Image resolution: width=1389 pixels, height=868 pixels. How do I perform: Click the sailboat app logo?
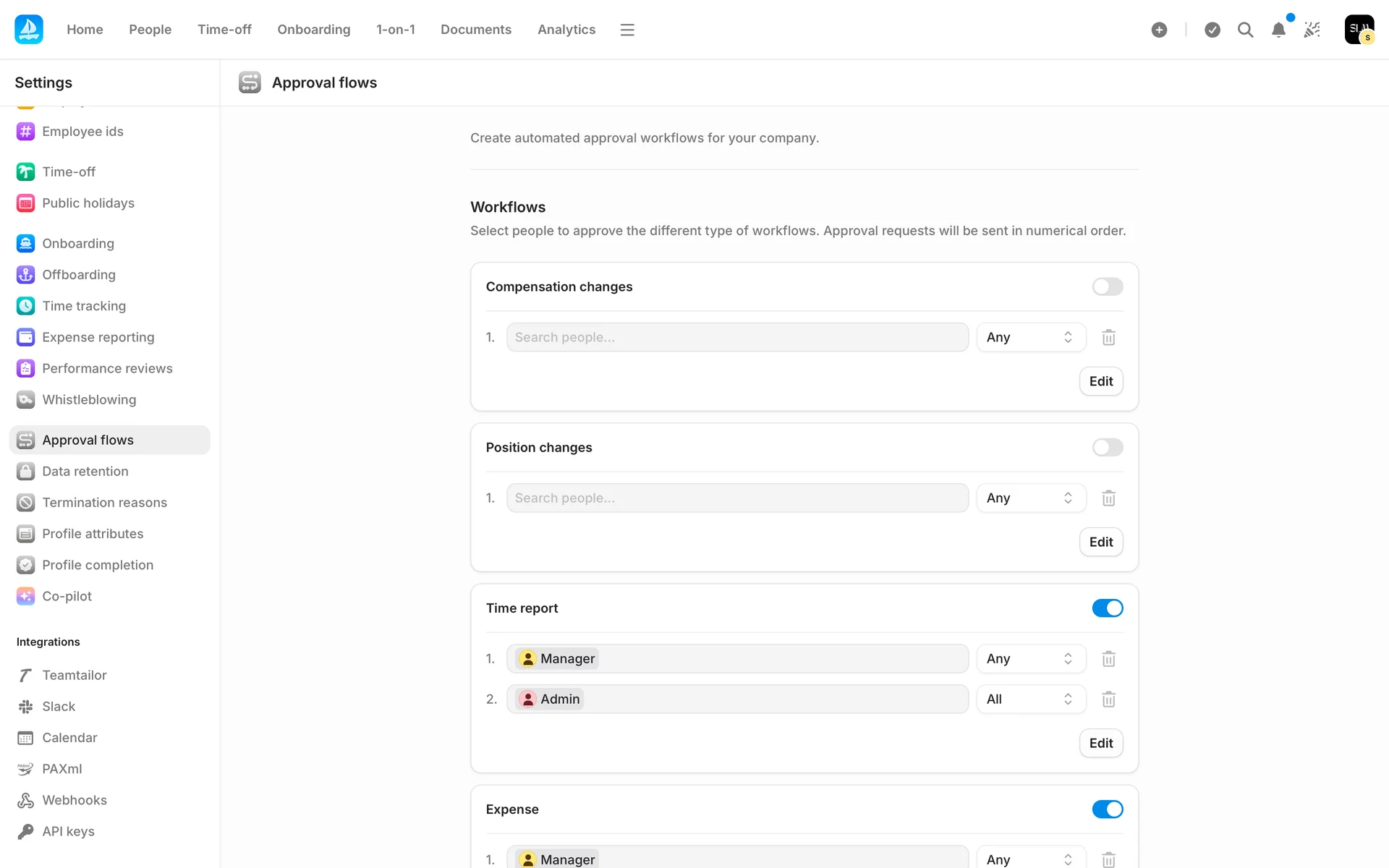(x=29, y=30)
